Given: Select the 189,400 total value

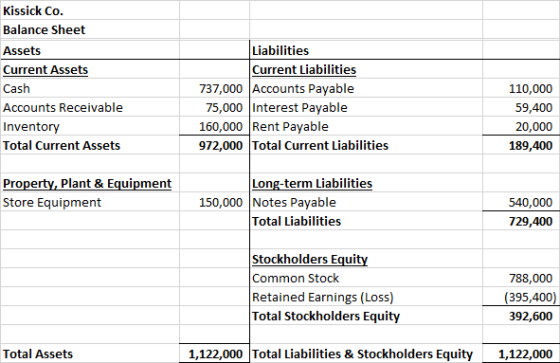Looking at the screenshot, I should pyautogui.click(x=531, y=145).
